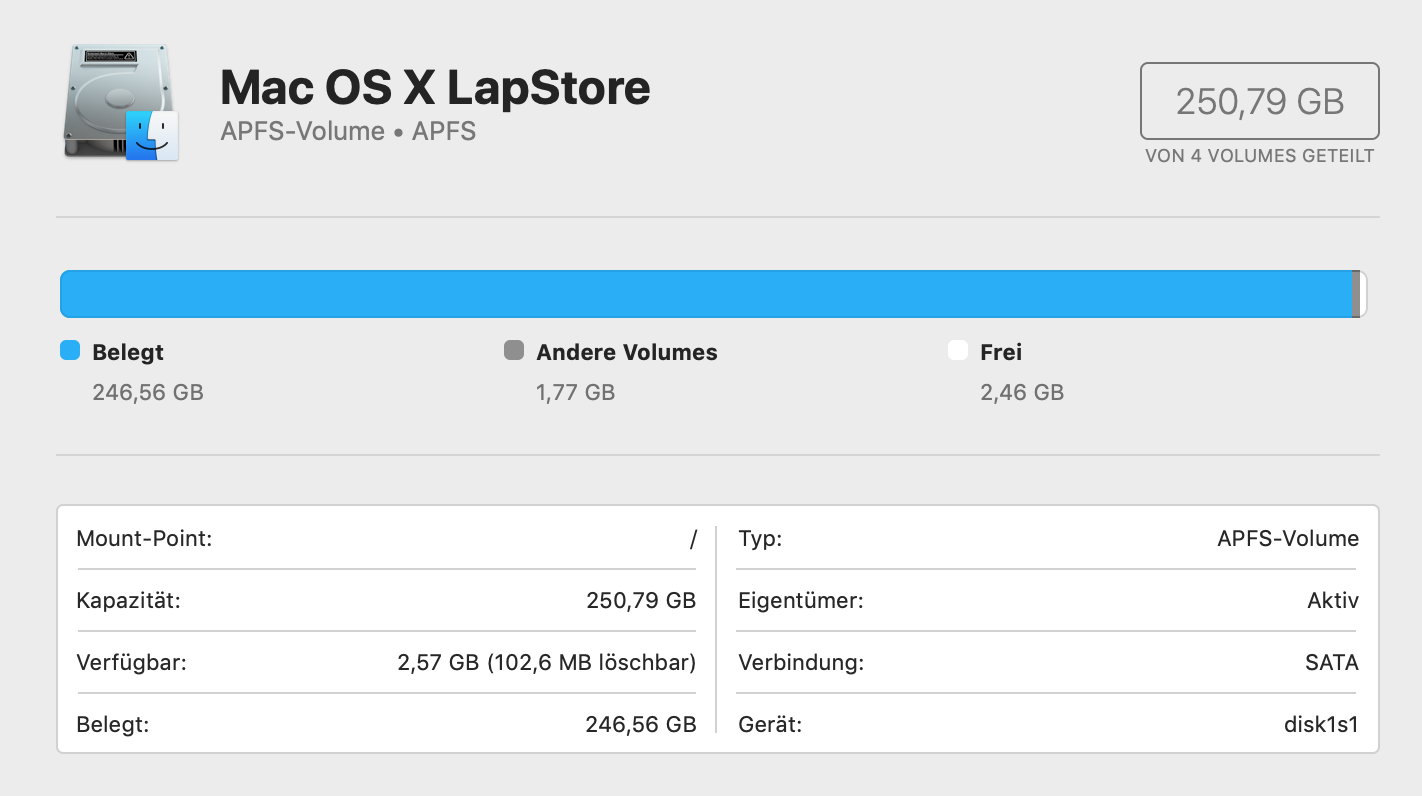The height and width of the screenshot is (796, 1422).
Task: Click the gray Andere Volumes legend swatch
Action: pos(514,350)
